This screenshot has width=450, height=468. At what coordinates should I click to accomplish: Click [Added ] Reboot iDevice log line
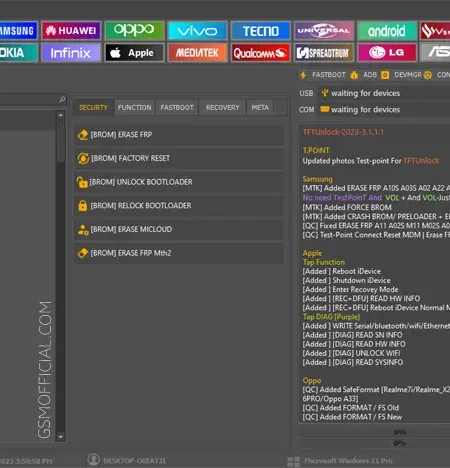coord(342,271)
